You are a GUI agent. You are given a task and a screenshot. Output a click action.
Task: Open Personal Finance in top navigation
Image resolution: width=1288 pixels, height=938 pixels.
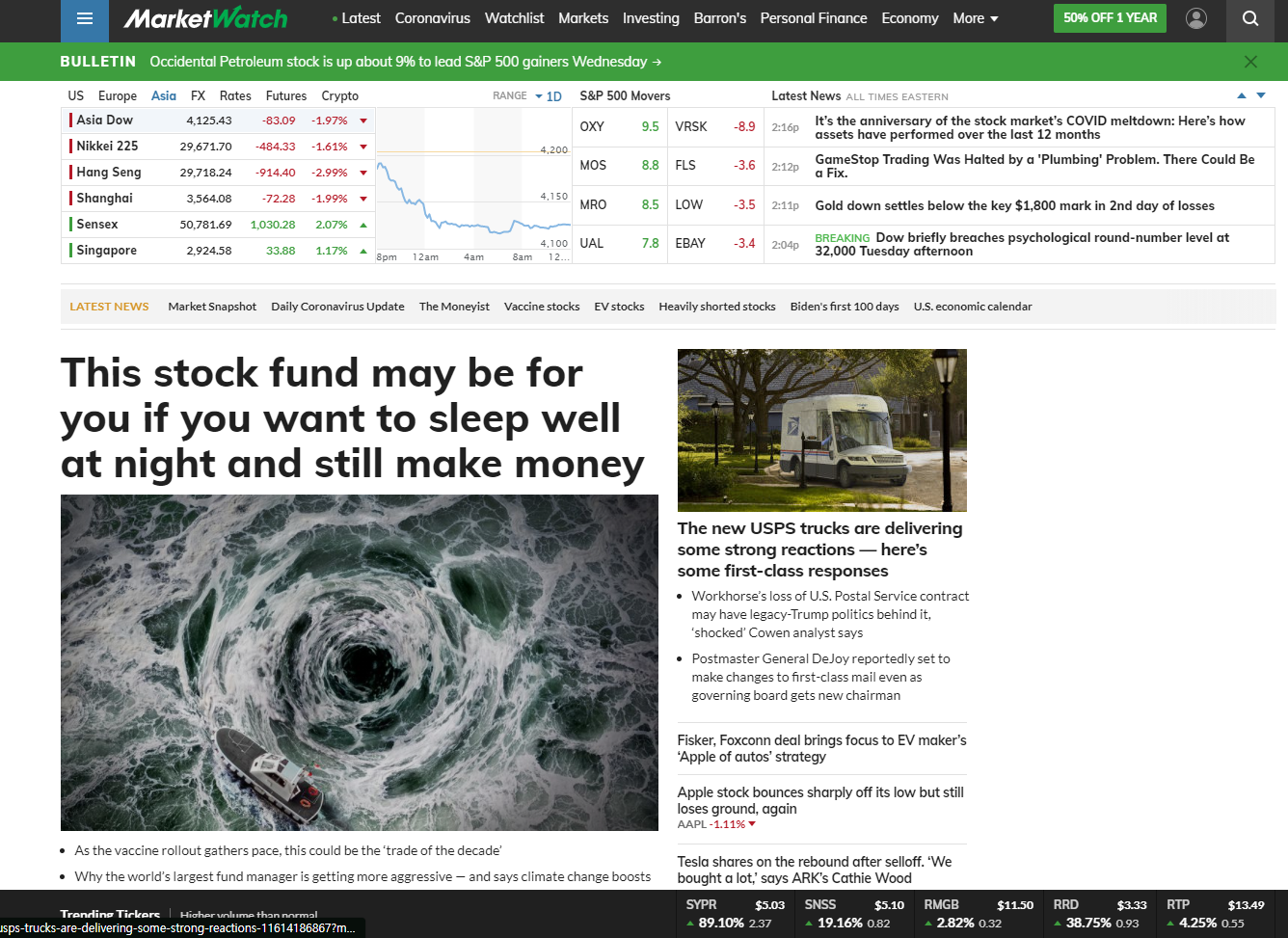pos(814,18)
